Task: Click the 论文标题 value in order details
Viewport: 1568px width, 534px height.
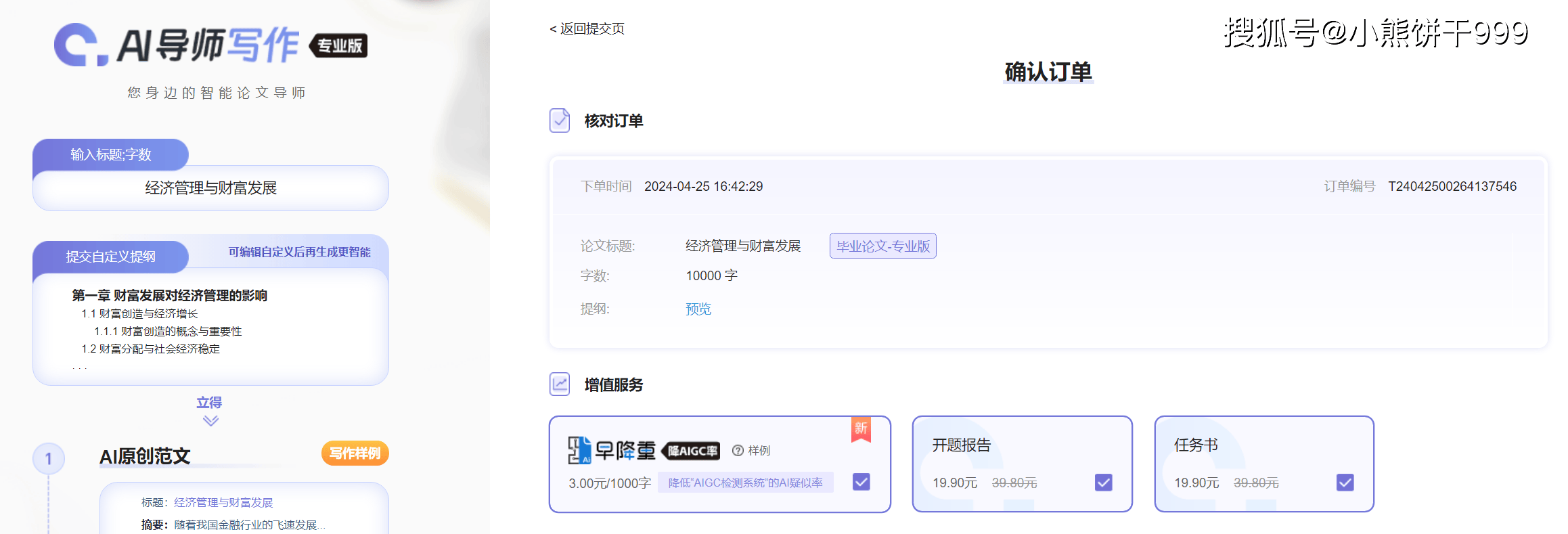Action: [743, 246]
